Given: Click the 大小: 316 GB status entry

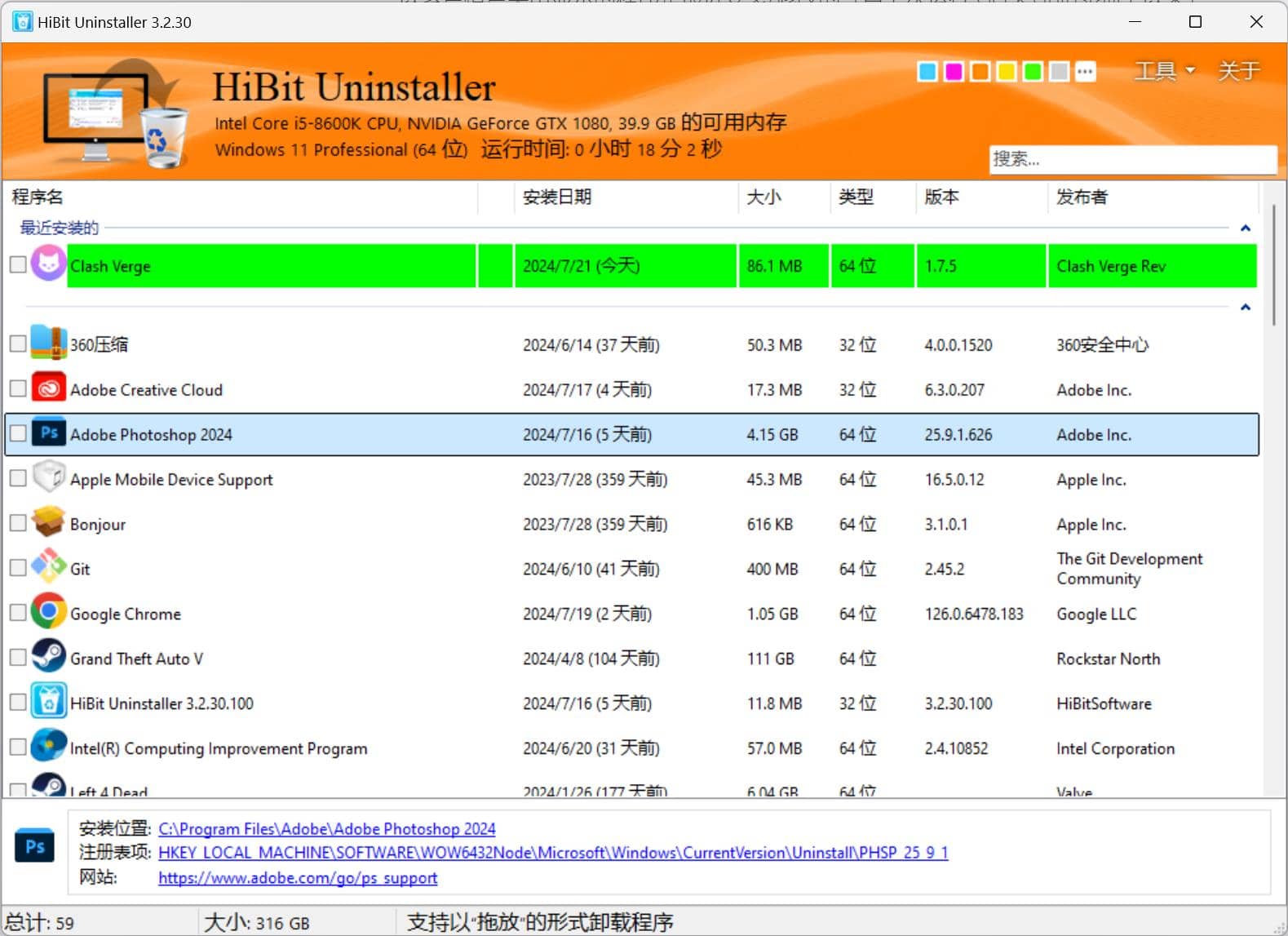Looking at the screenshot, I should 257,923.
